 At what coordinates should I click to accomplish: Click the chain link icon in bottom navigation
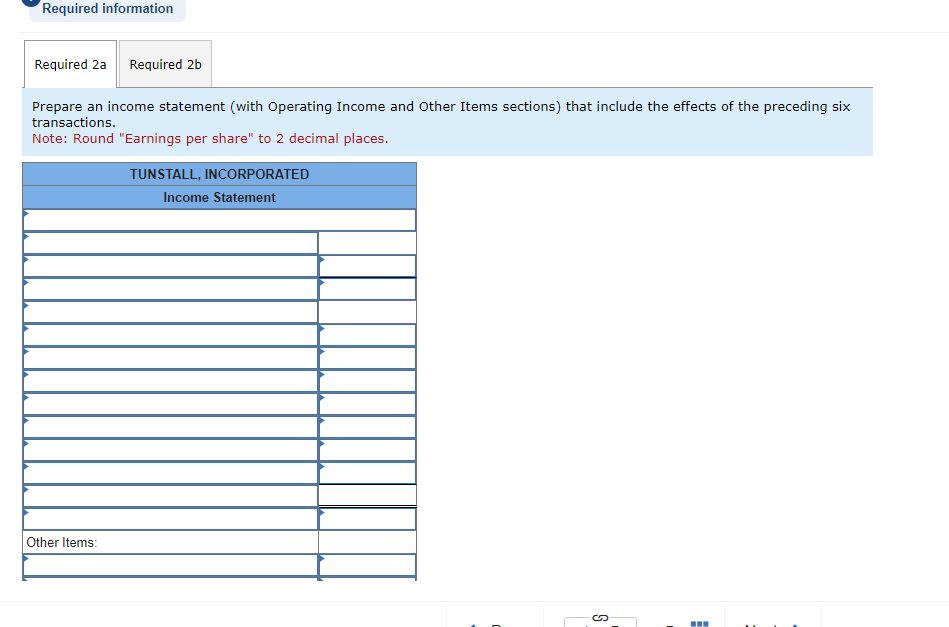point(598,615)
